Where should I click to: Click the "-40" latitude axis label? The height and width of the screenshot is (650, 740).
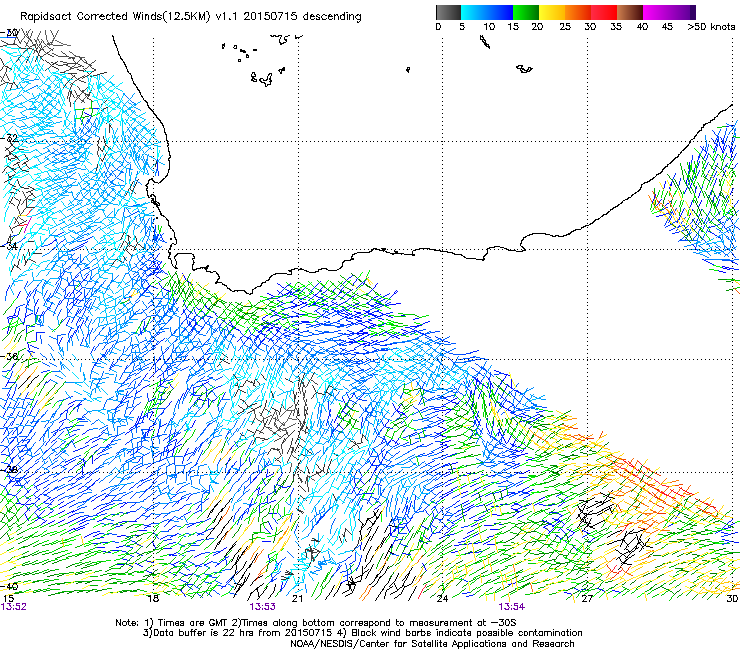[x=9, y=586]
